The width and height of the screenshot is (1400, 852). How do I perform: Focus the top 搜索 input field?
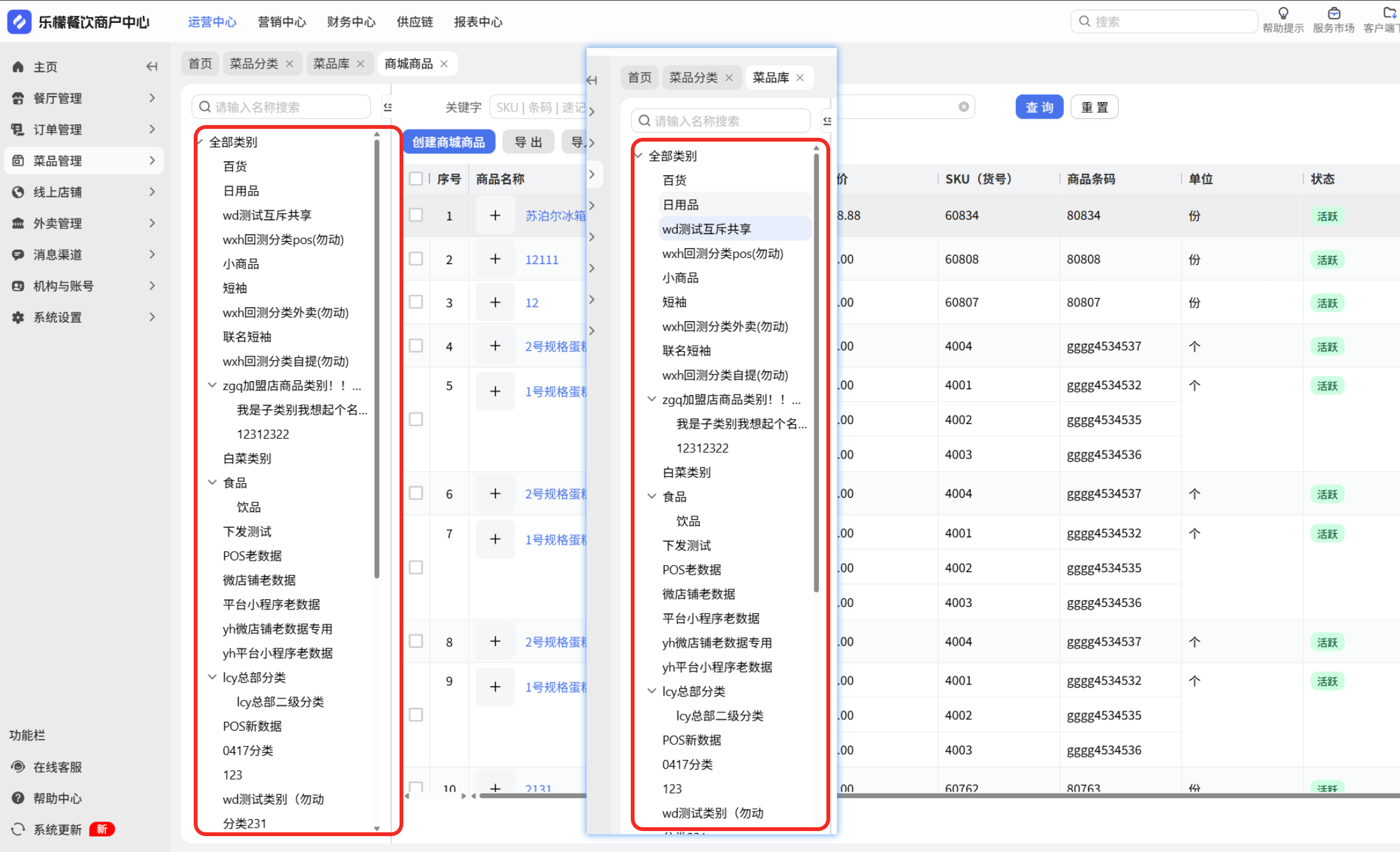[x=1164, y=22]
